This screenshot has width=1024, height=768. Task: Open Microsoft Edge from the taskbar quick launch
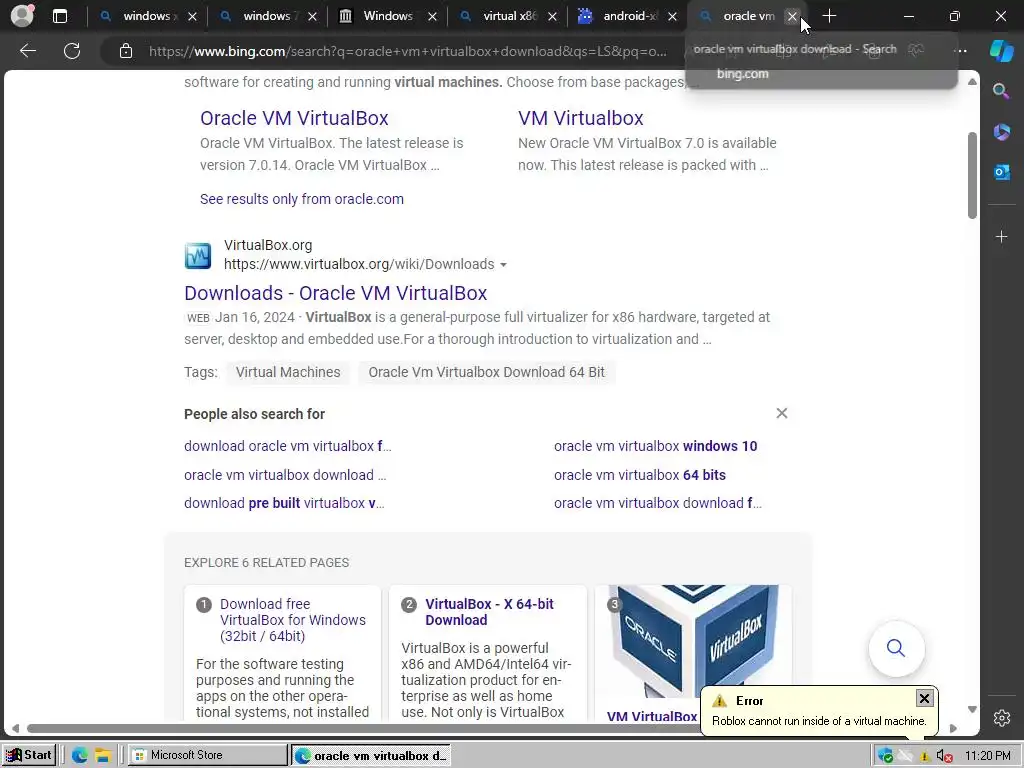click(80, 755)
